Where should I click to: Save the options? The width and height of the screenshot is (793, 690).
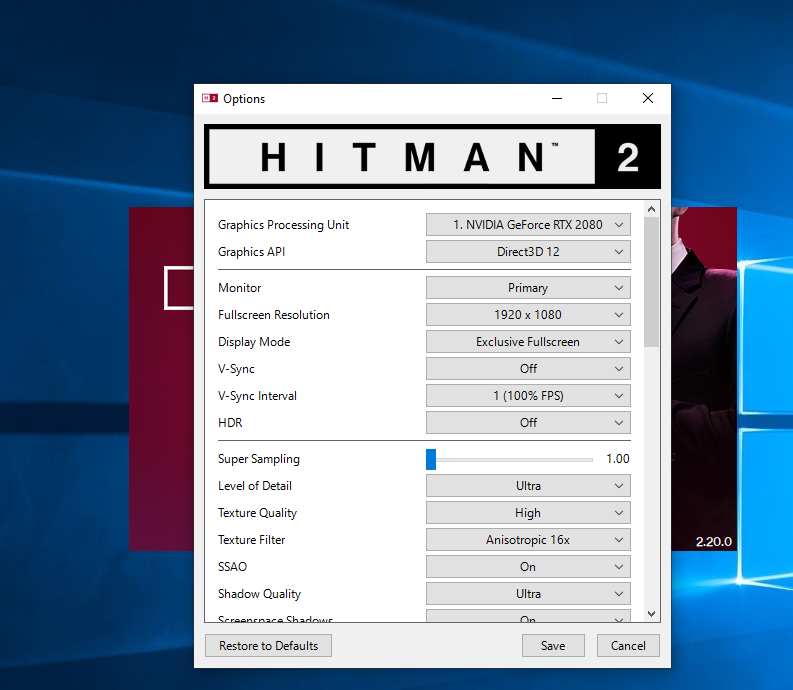coord(553,646)
